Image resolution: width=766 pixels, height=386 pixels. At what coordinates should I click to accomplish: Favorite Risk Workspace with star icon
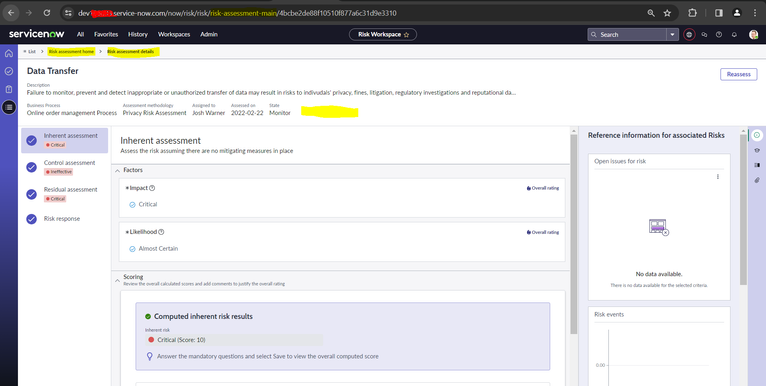pyautogui.click(x=406, y=35)
